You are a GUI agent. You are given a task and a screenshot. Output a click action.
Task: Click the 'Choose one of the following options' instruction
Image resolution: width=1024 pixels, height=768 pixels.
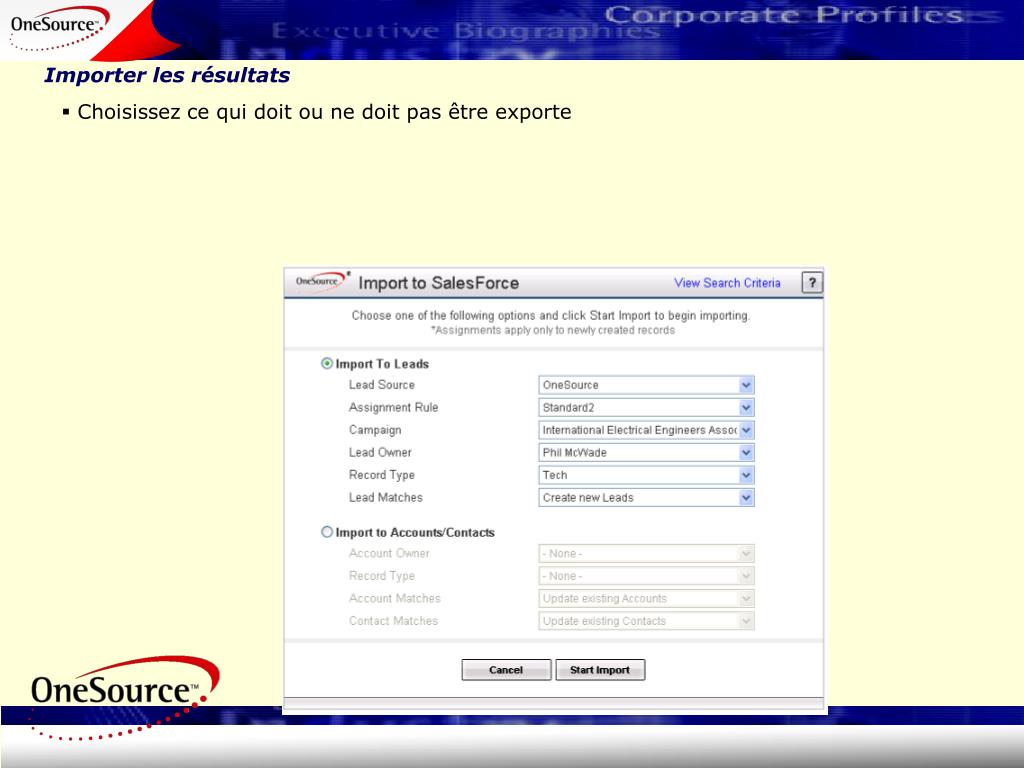551,315
